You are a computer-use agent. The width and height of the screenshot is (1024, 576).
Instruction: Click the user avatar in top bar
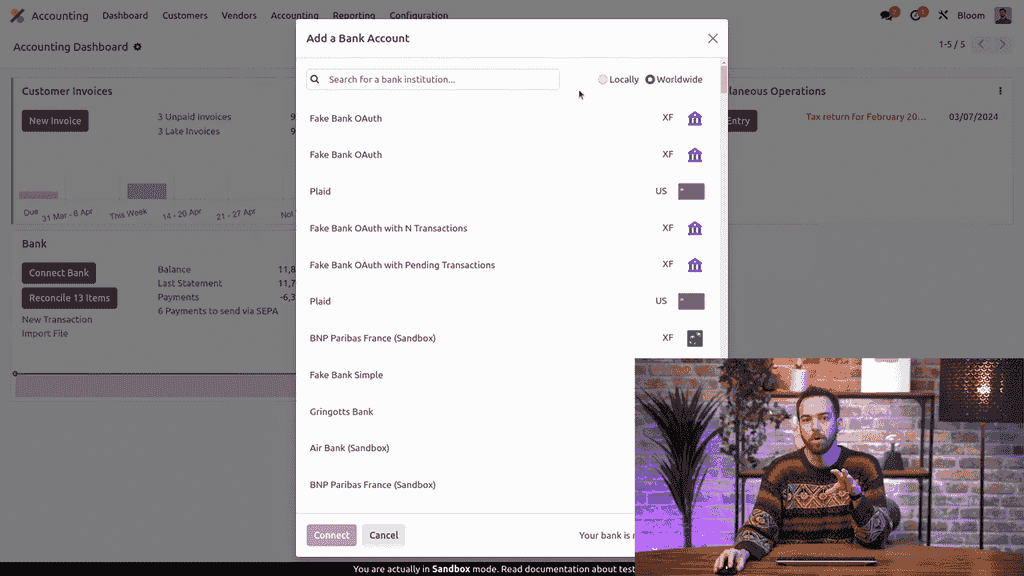coord(1003,16)
